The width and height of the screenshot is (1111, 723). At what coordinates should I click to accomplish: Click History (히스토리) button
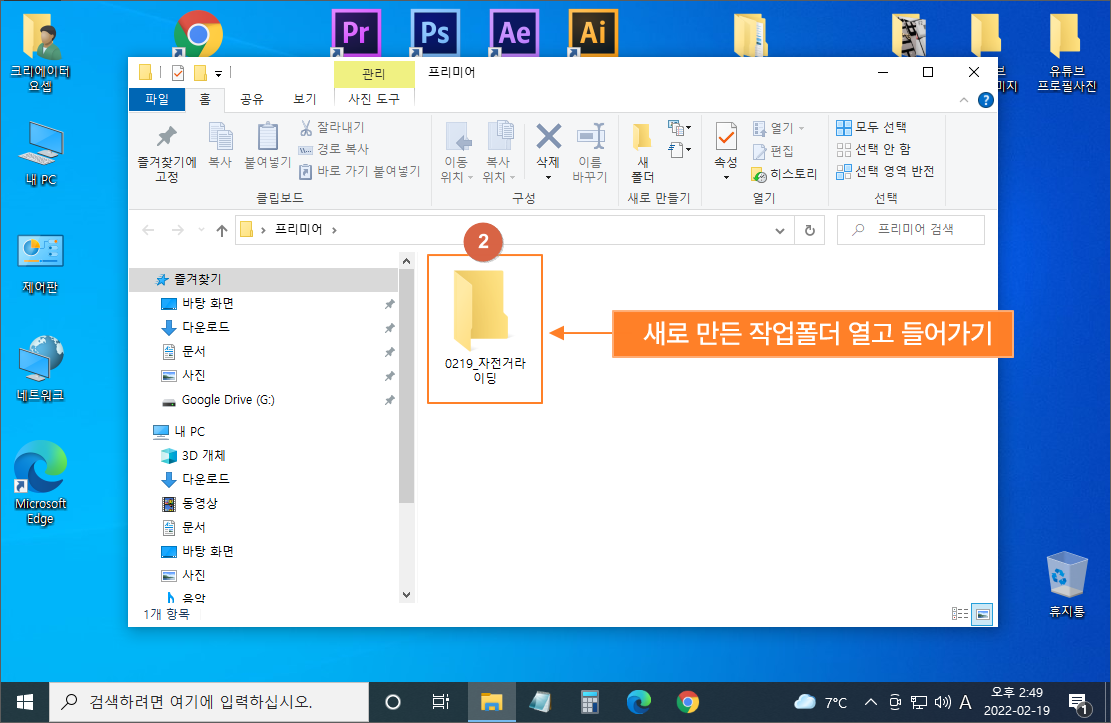coord(784,174)
